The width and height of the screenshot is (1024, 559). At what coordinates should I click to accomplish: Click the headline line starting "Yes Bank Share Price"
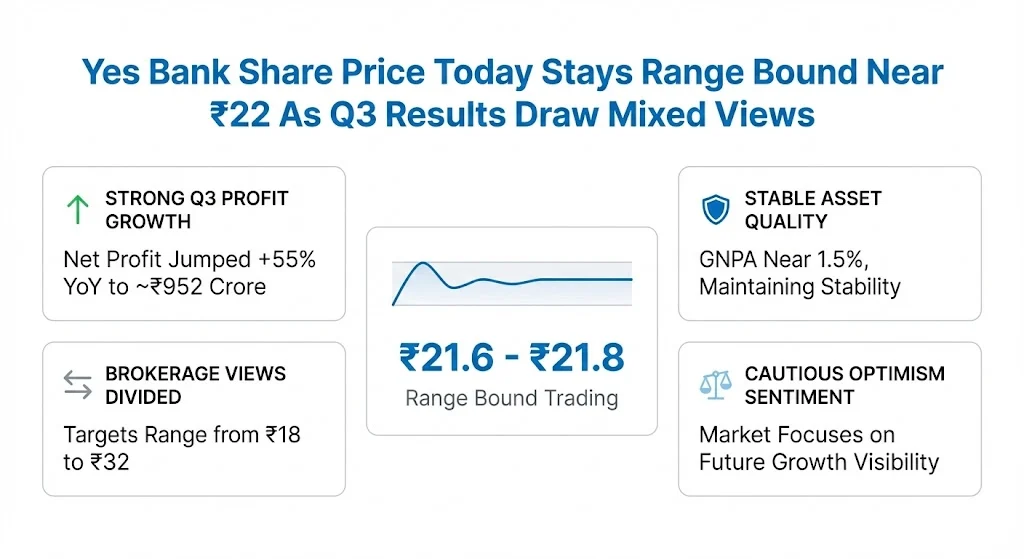(512, 73)
